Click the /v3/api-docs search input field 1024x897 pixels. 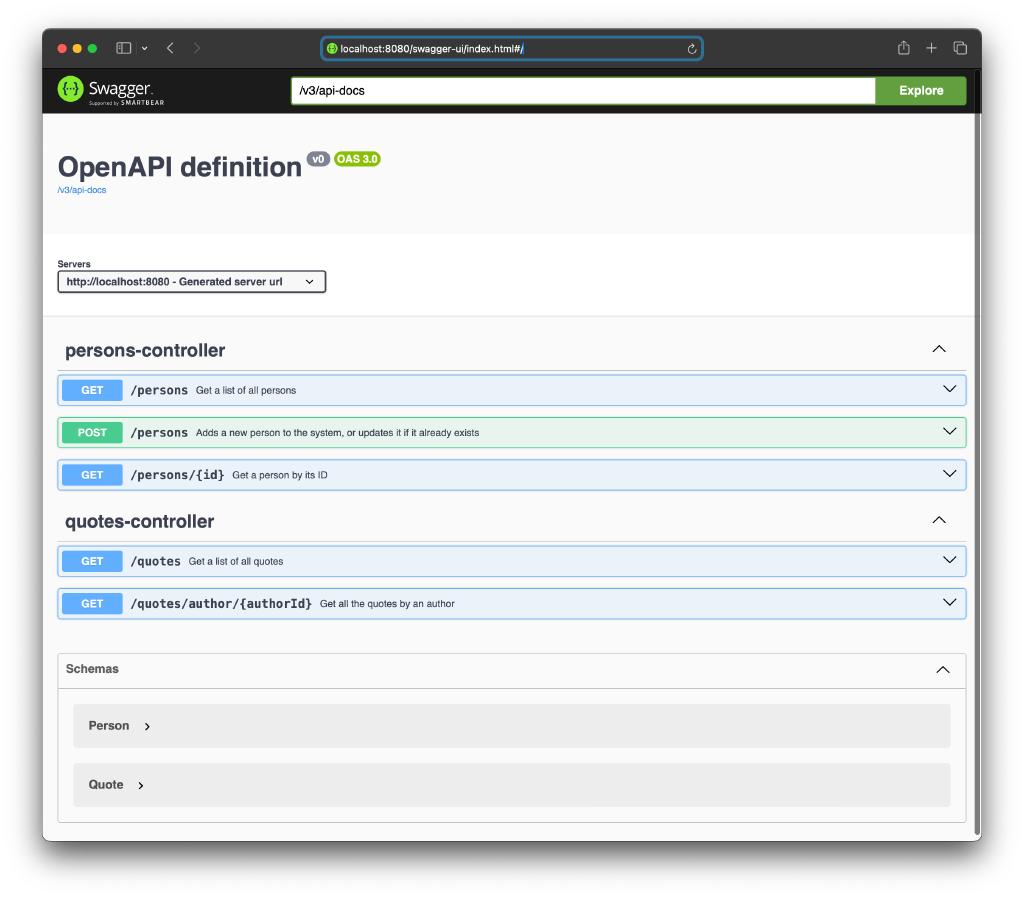[580, 90]
